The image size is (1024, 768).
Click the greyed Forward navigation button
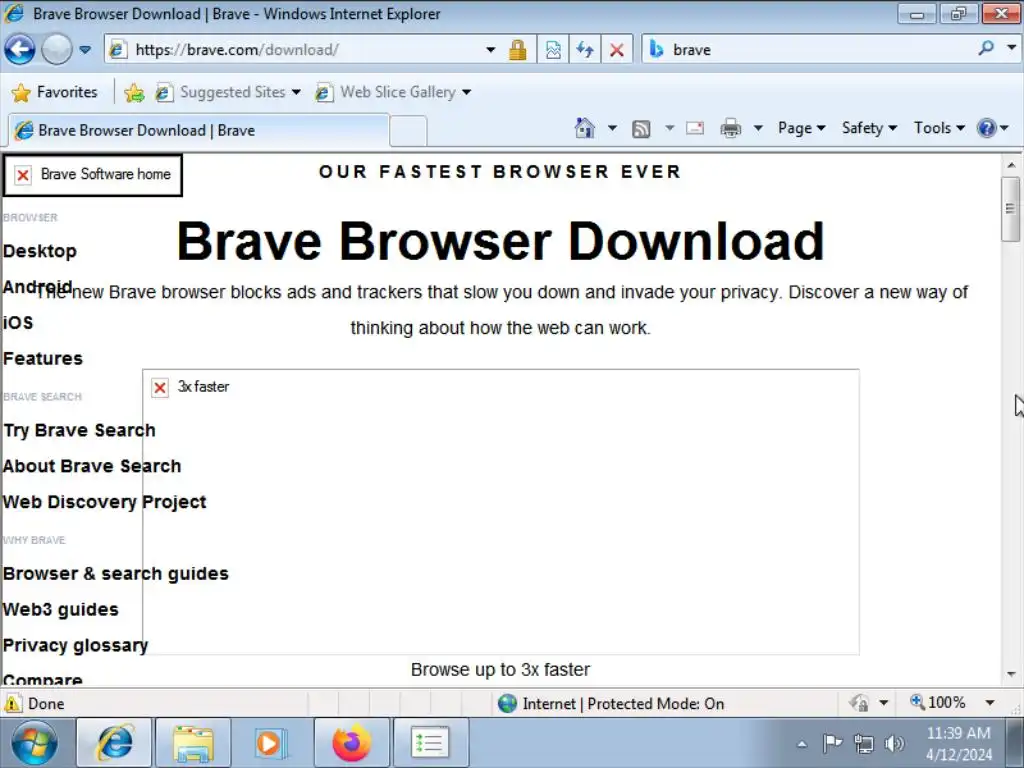click(57, 50)
